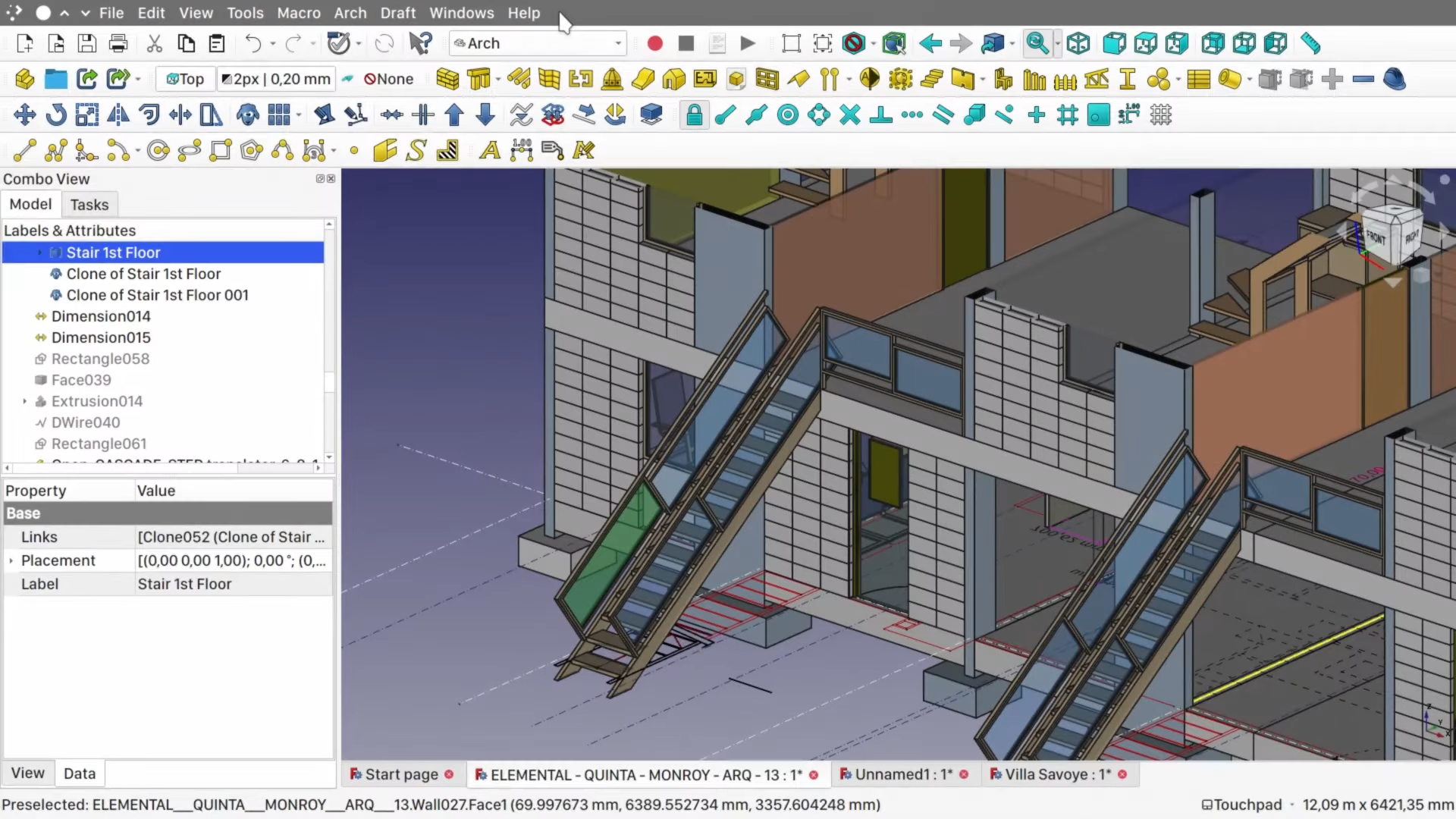
Task: Select the Roof tool icon
Action: pyautogui.click(x=673, y=79)
